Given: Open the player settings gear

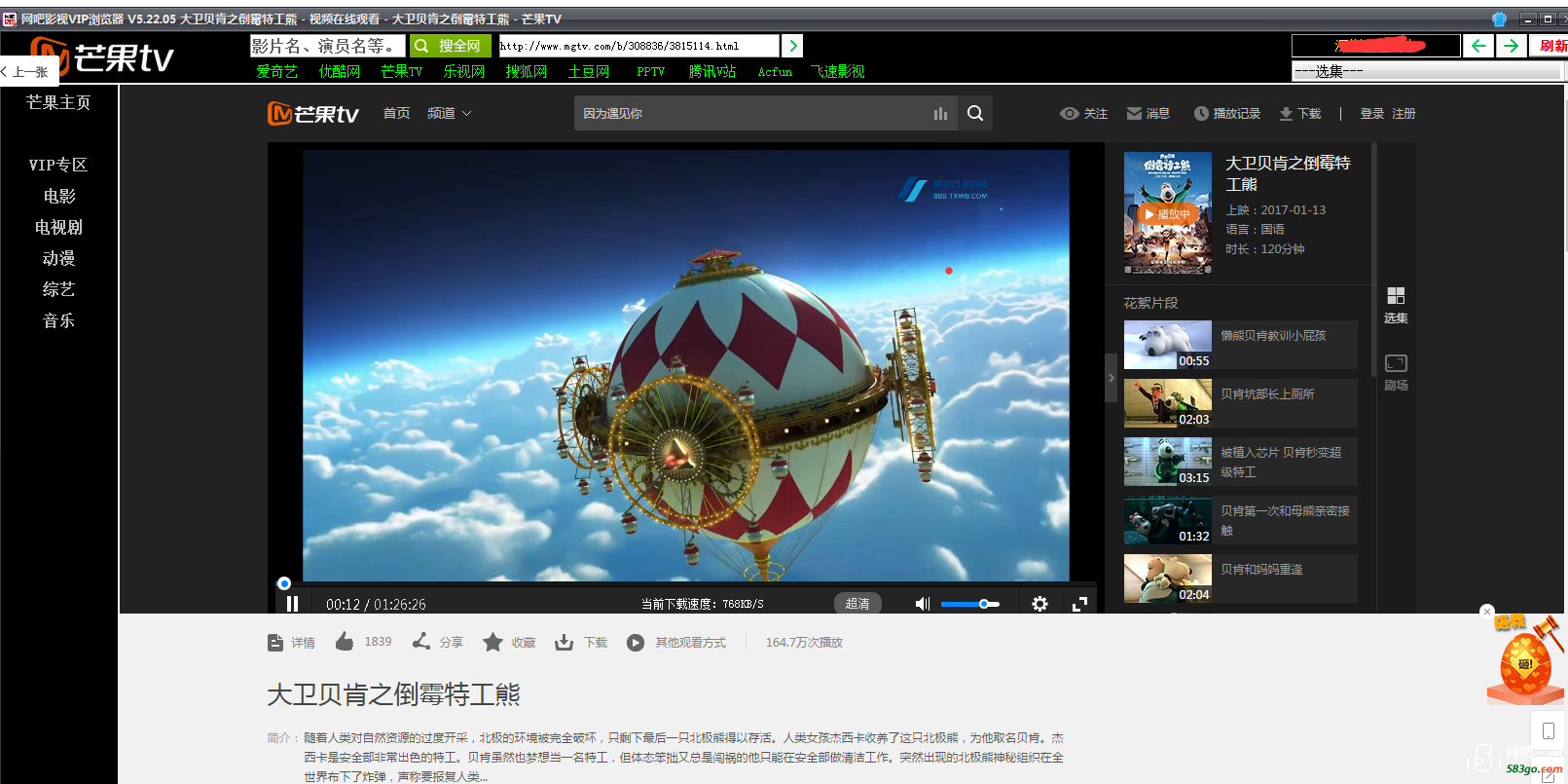Looking at the screenshot, I should click(x=1039, y=604).
